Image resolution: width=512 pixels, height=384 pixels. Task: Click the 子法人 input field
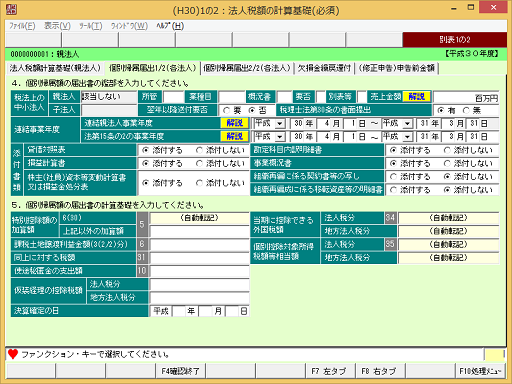click(109, 110)
